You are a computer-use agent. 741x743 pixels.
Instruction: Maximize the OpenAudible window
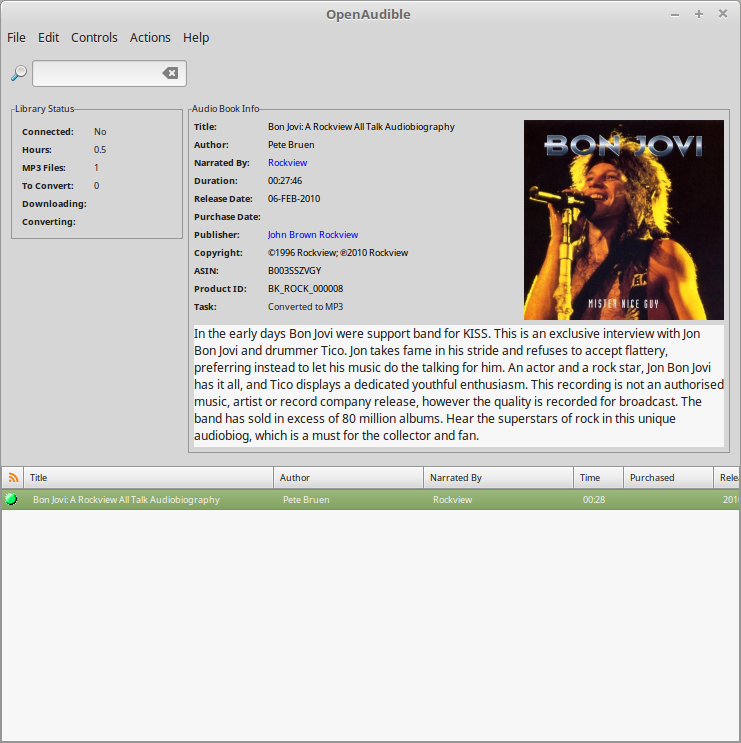pos(699,14)
